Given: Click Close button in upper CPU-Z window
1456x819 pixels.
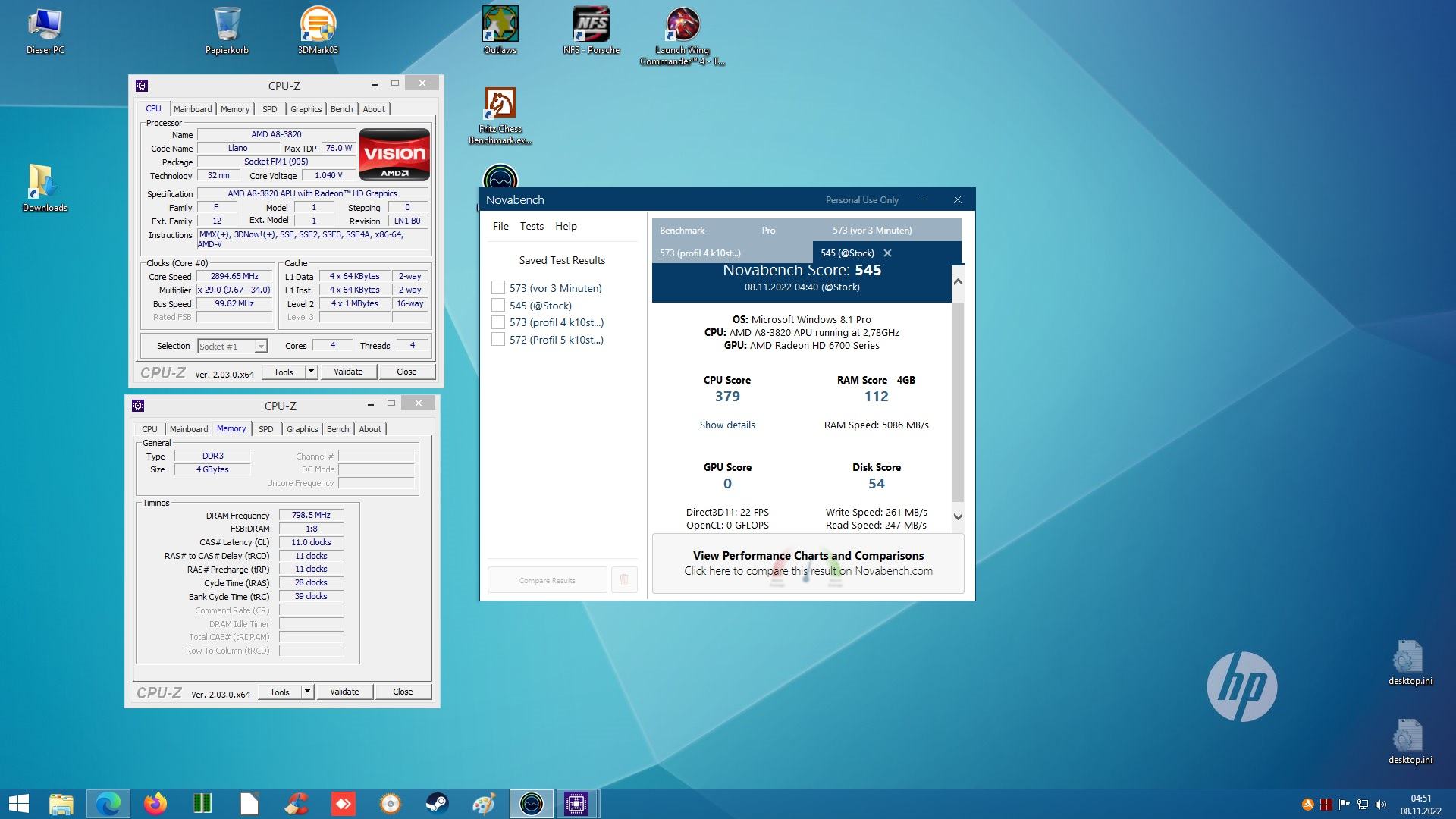Looking at the screenshot, I should point(406,372).
